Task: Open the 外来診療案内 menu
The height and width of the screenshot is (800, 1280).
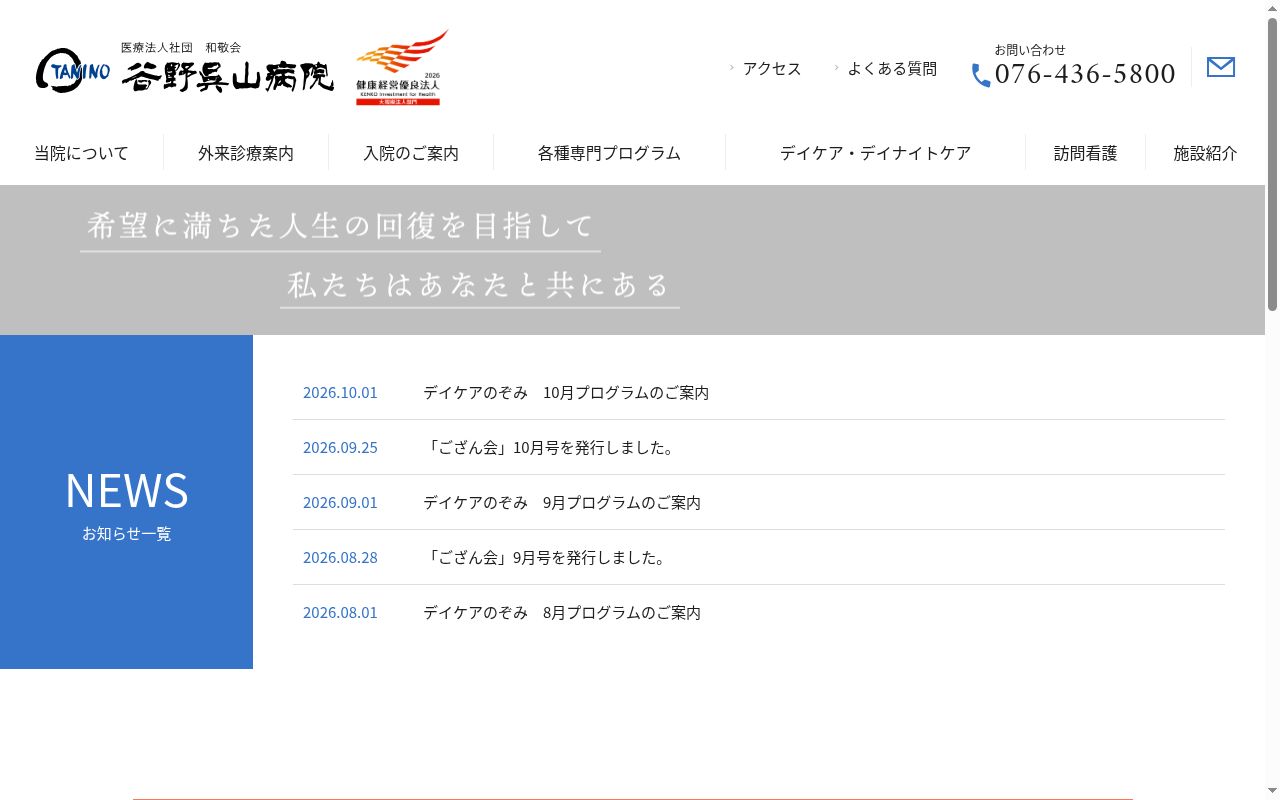Action: click(246, 153)
